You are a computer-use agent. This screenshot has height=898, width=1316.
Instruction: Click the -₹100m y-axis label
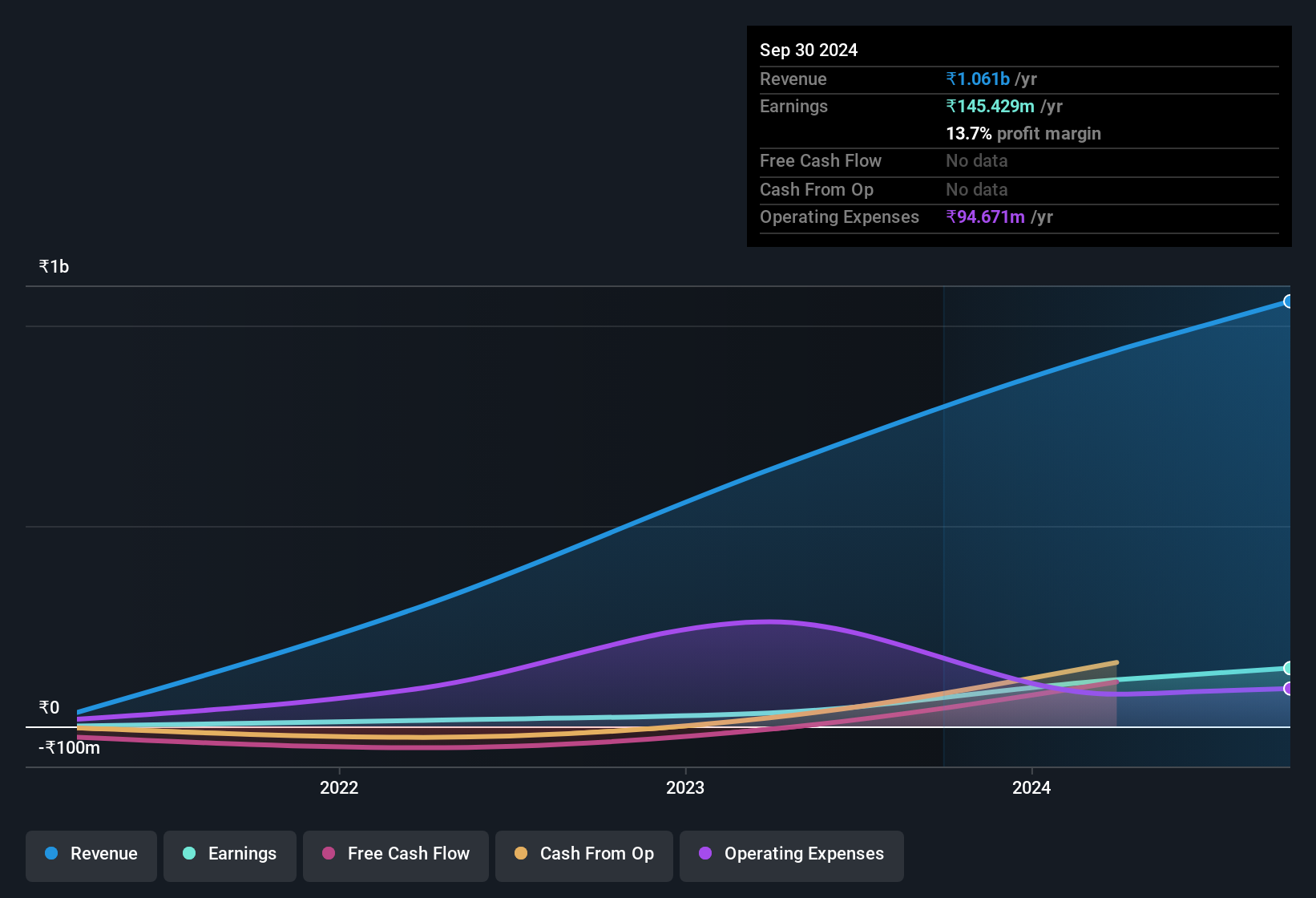tap(69, 748)
